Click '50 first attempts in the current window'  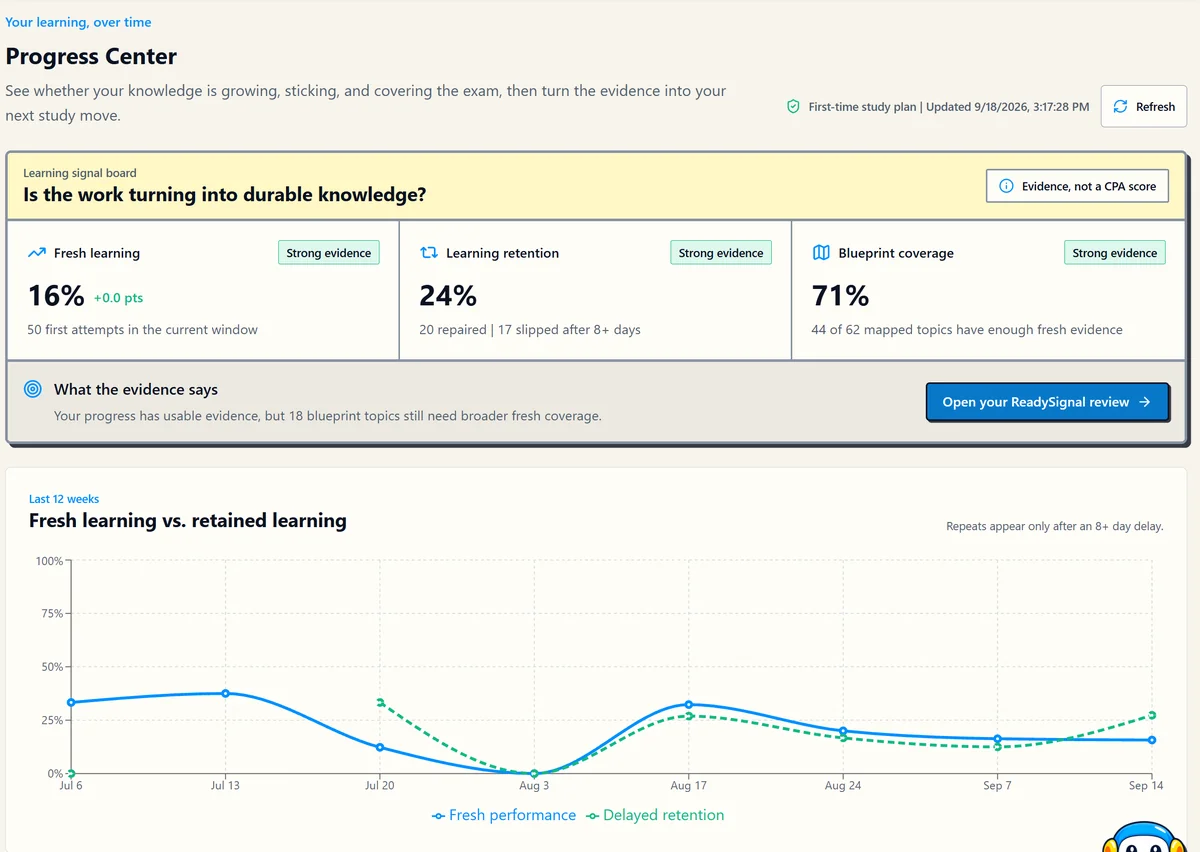point(143,330)
